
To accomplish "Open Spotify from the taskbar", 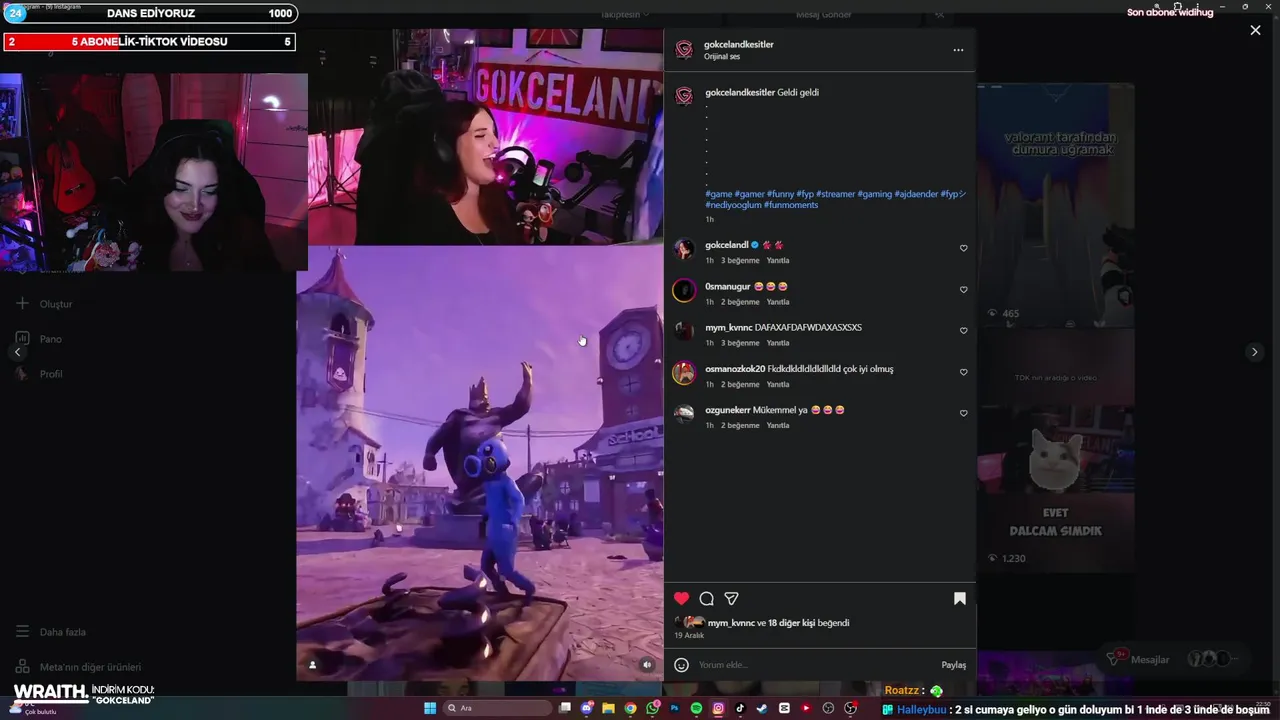I will pyautogui.click(x=696, y=708).
